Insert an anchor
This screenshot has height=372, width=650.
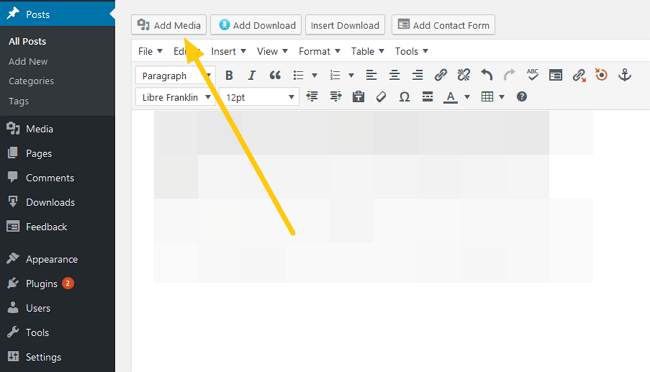625,75
